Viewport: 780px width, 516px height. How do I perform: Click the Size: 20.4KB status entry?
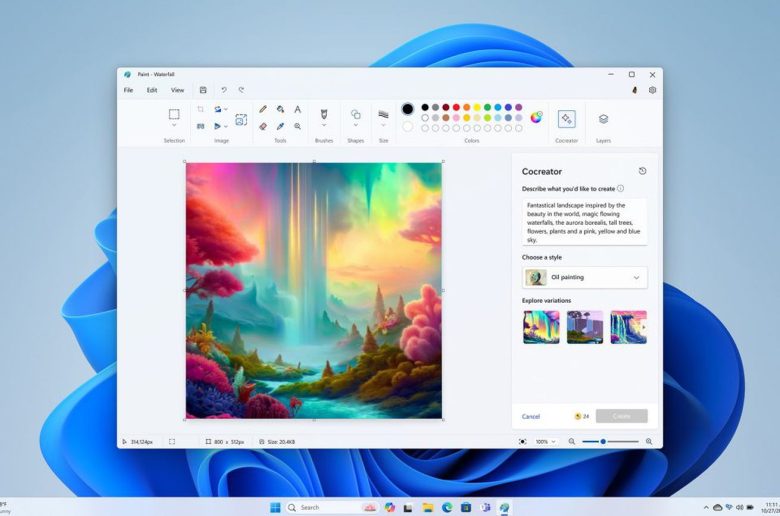point(277,442)
